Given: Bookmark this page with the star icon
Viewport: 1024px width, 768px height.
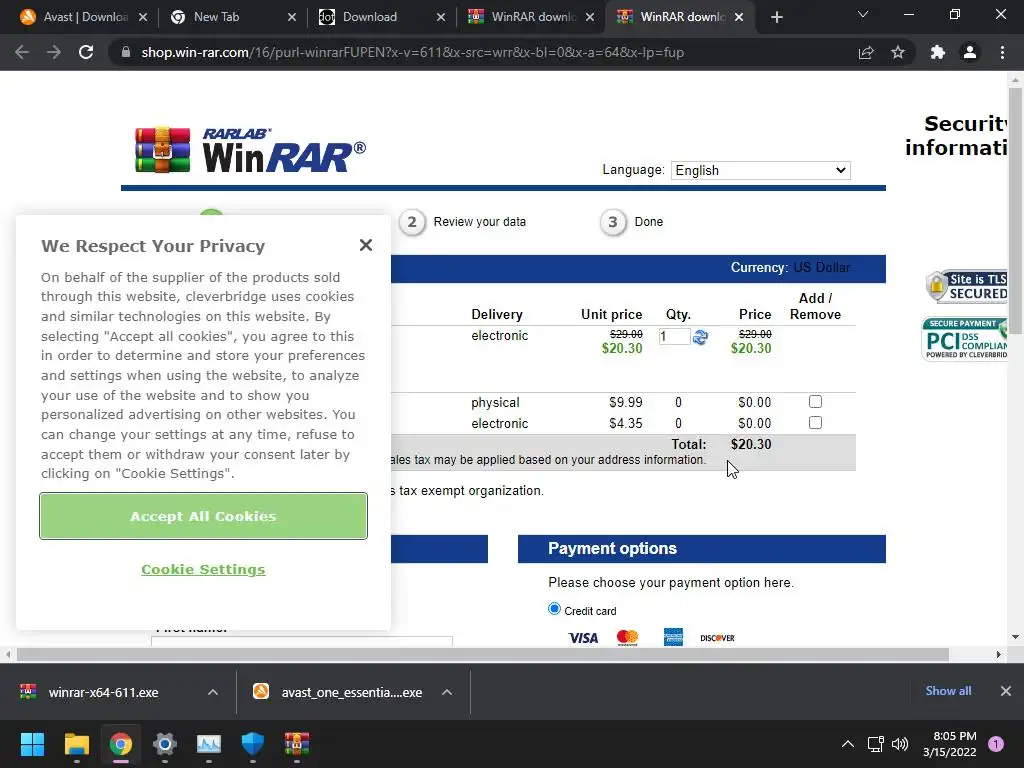Looking at the screenshot, I should [898, 52].
